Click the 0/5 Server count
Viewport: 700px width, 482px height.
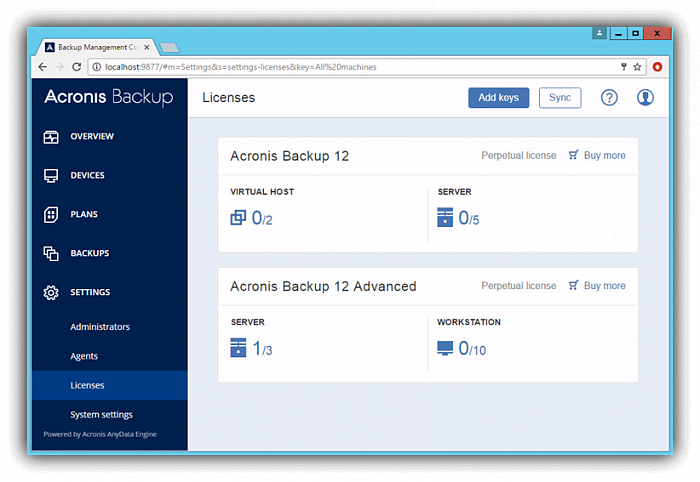[469, 218]
